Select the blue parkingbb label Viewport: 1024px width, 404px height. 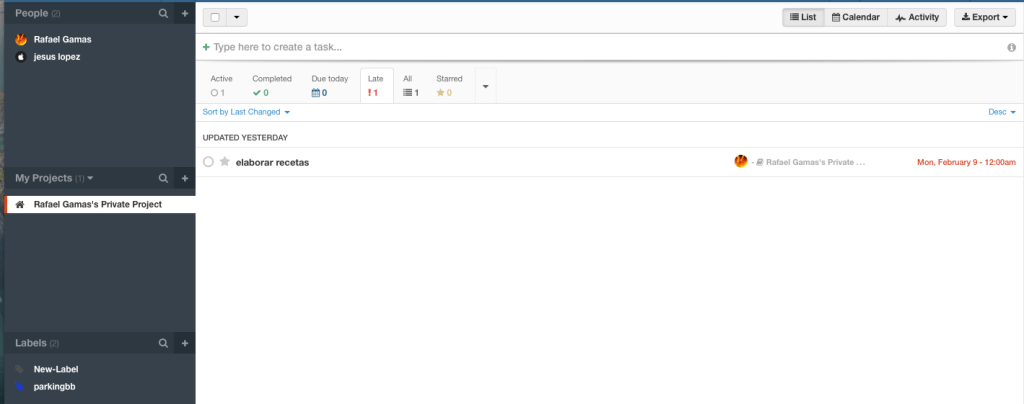click(x=55, y=385)
